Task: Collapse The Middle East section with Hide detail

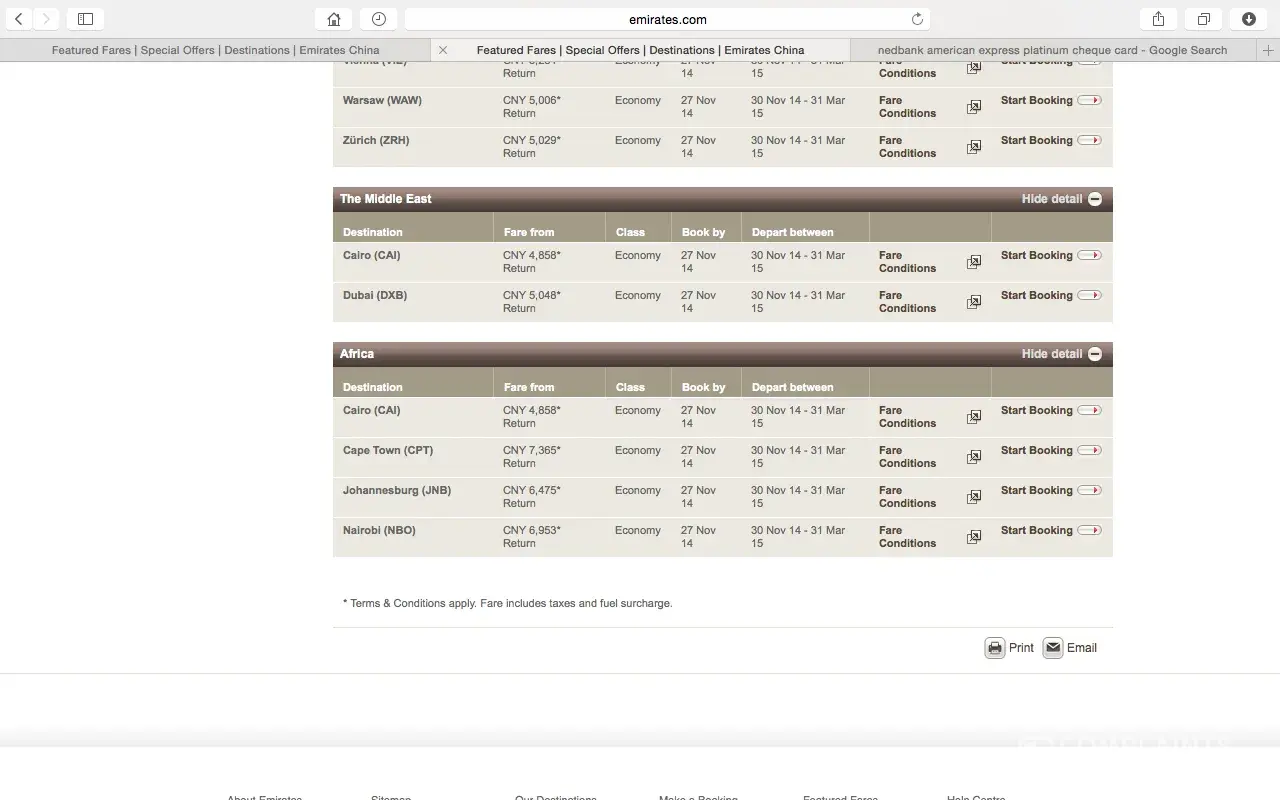Action: [x=1061, y=199]
